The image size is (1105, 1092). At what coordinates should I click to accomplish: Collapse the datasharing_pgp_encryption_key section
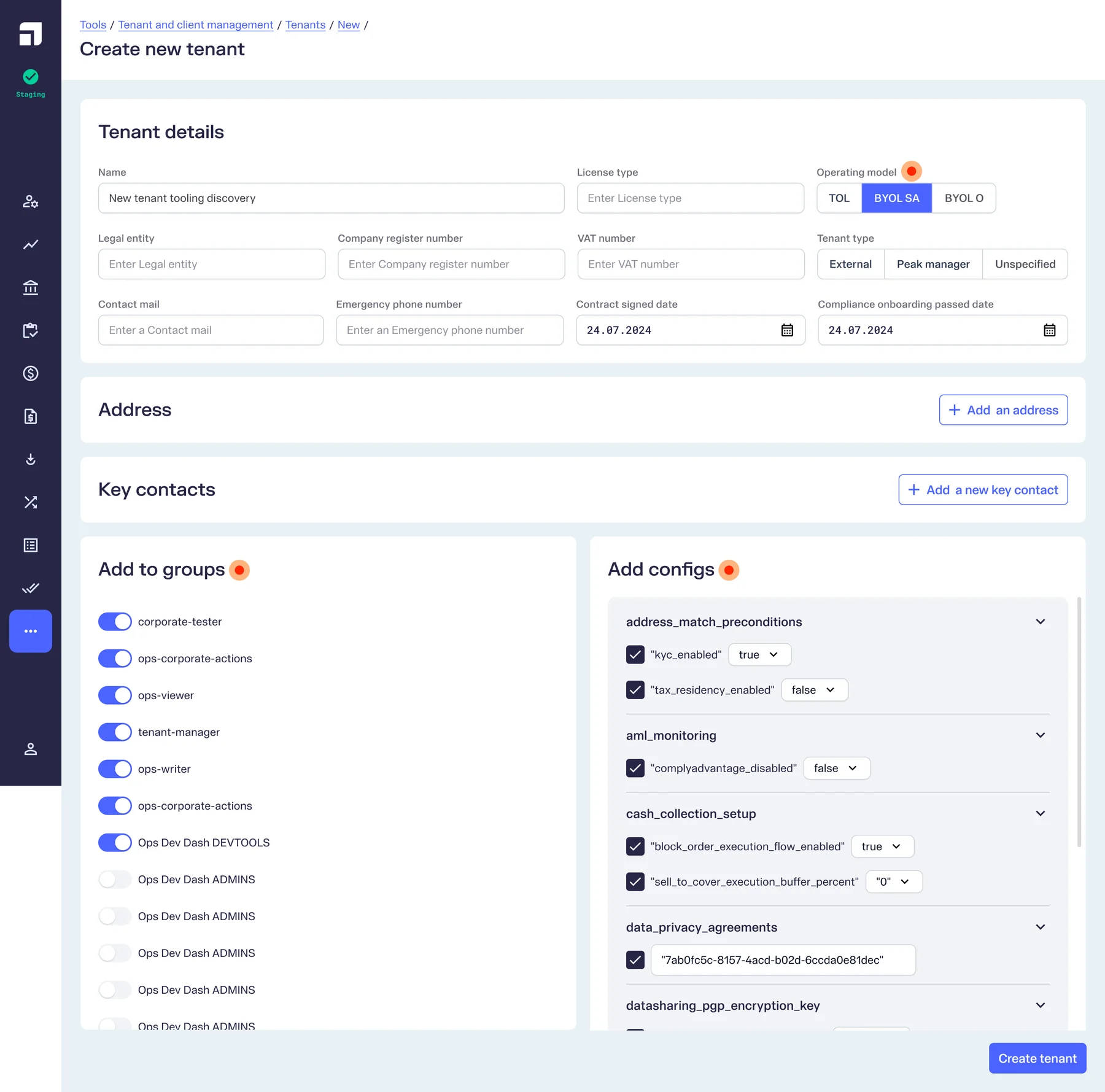(x=1041, y=1005)
